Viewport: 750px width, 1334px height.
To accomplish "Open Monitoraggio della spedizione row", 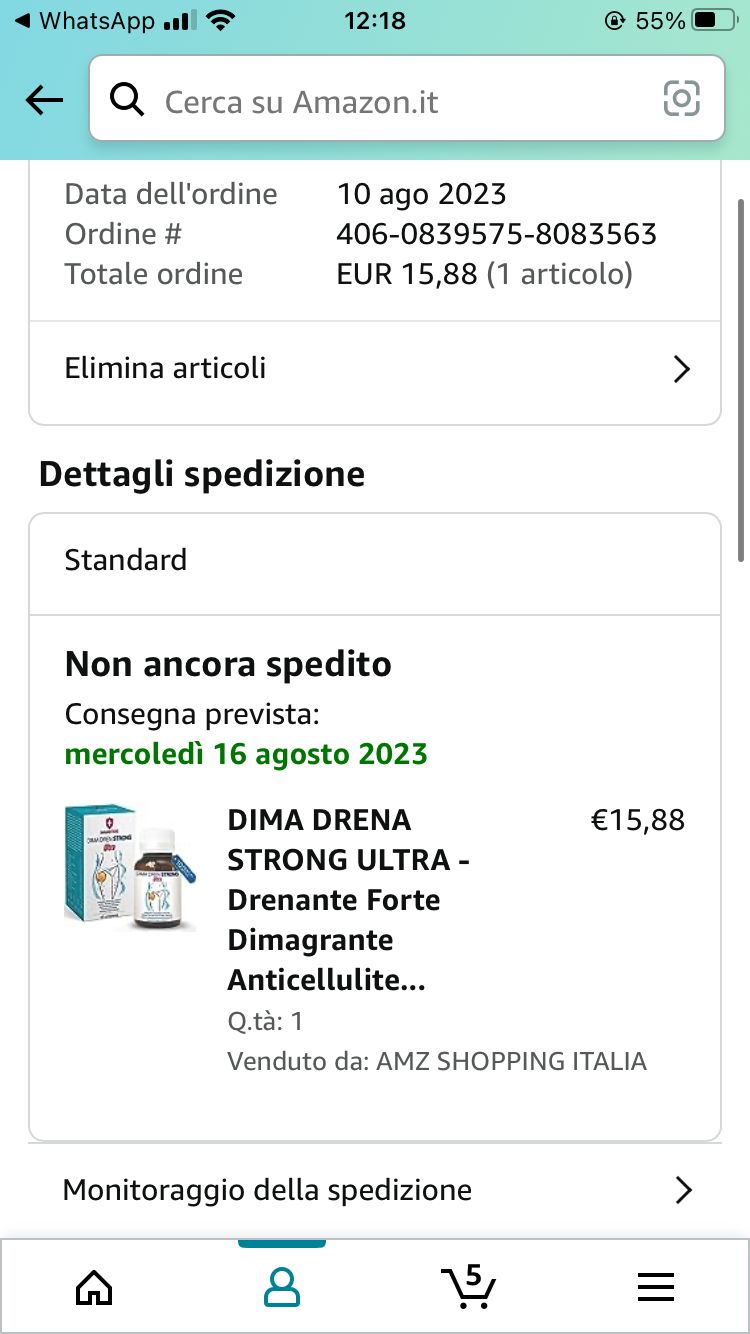I will (x=268, y=1190).
